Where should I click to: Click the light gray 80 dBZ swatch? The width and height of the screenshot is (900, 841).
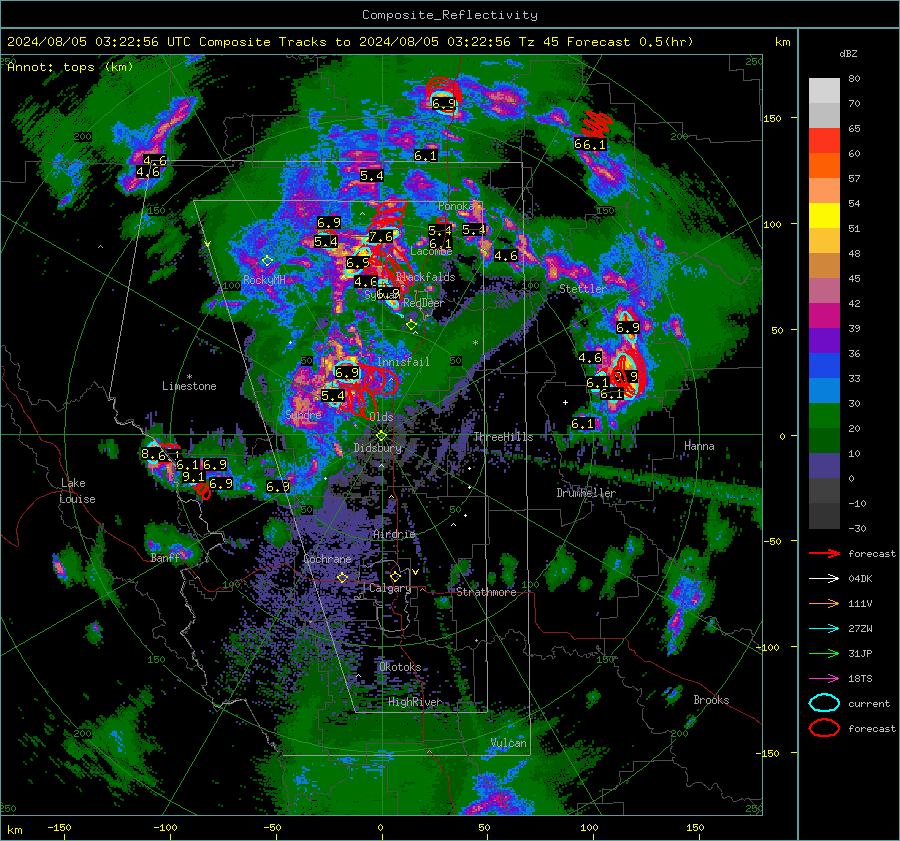pyautogui.click(x=824, y=90)
